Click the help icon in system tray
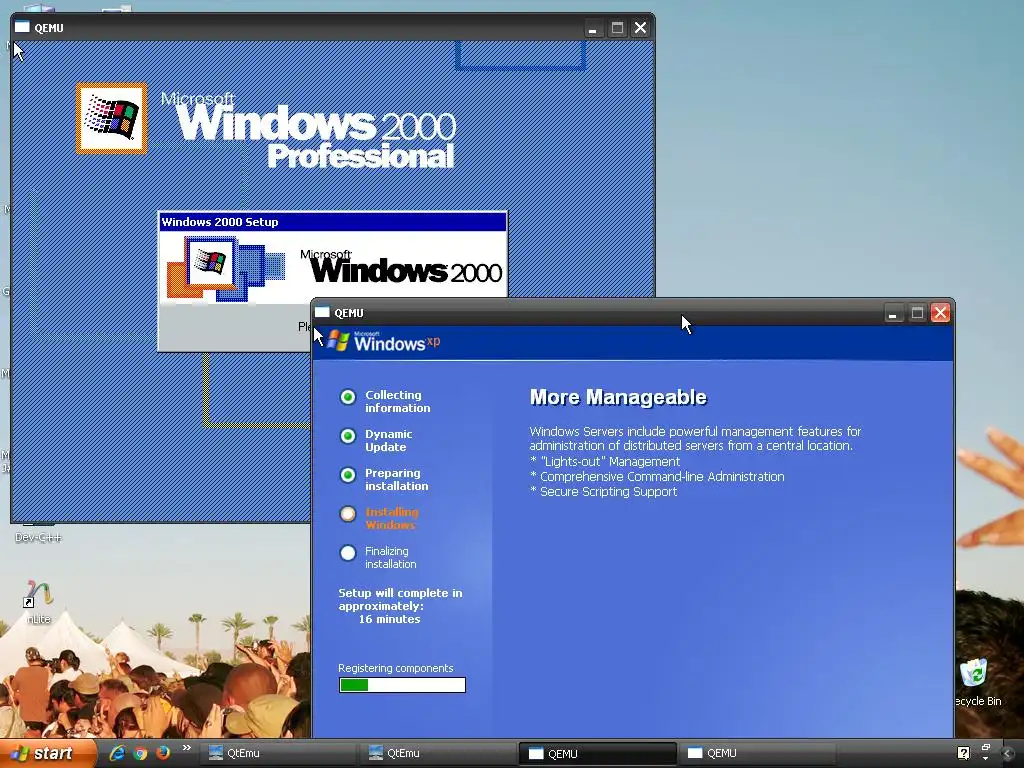This screenshot has width=1024, height=768. click(x=963, y=754)
